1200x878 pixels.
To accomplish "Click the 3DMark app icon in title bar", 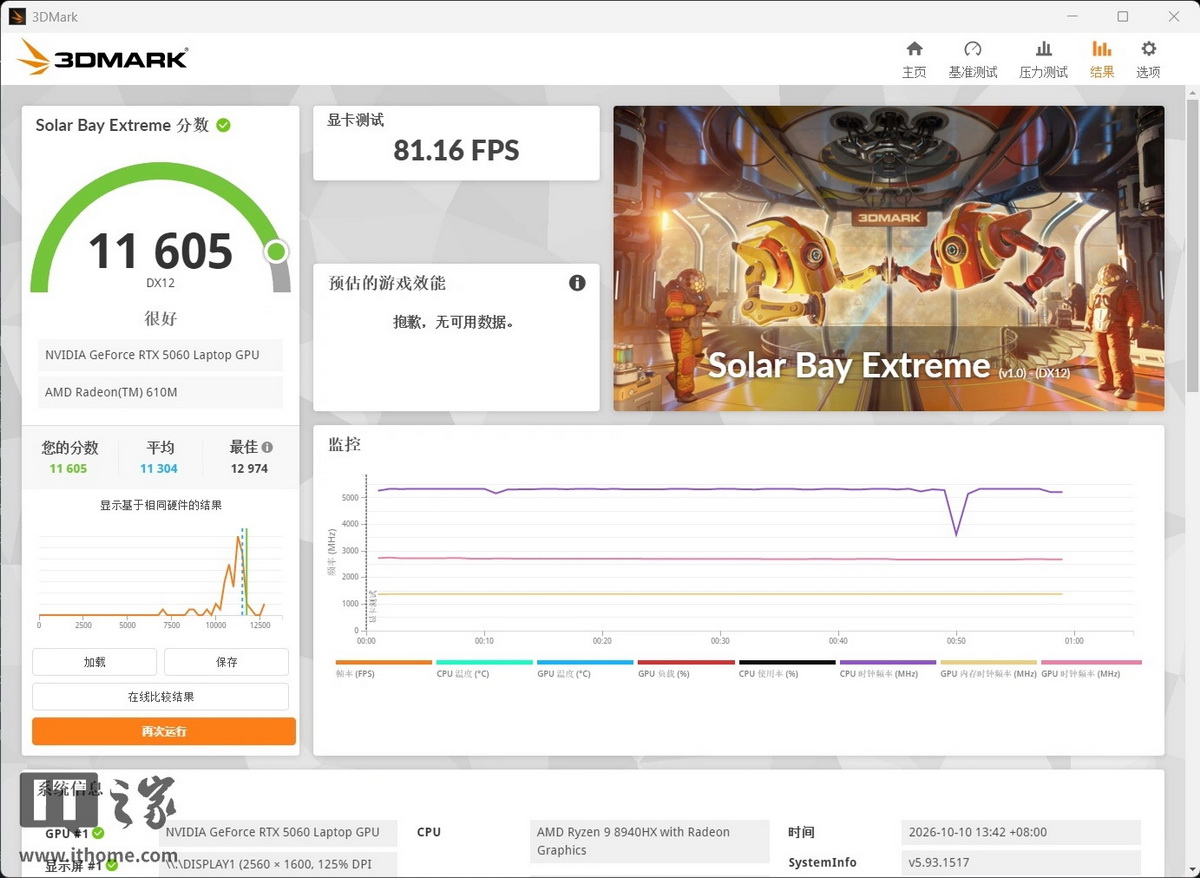I will pos(17,16).
